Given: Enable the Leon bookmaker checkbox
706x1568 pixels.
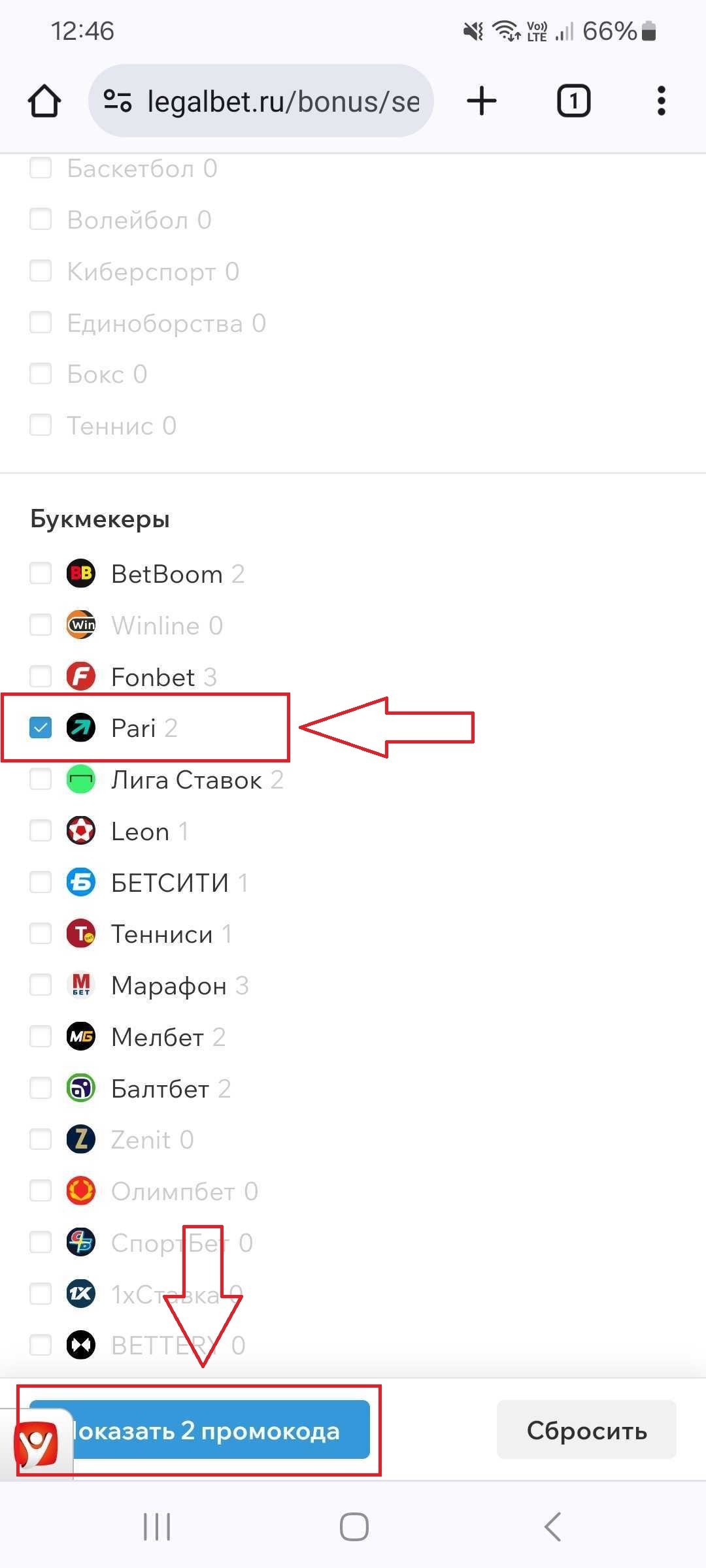Looking at the screenshot, I should click(41, 831).
